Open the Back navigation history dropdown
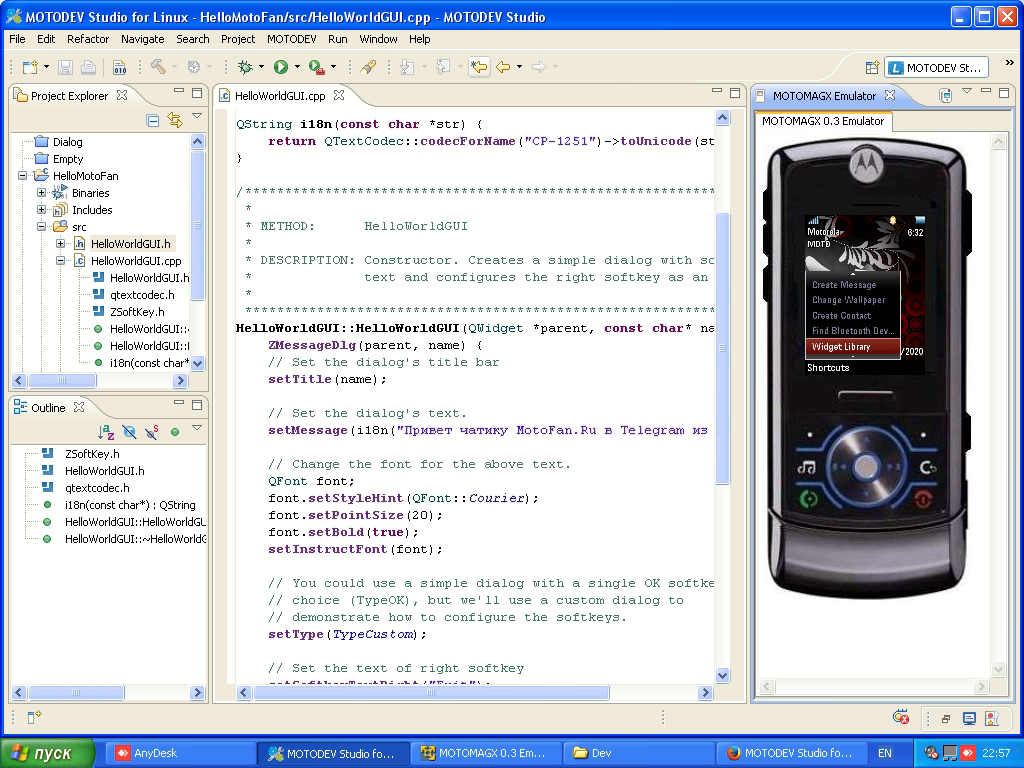The width and height of the screenshot is (1024, 768). tap(519, 67)
